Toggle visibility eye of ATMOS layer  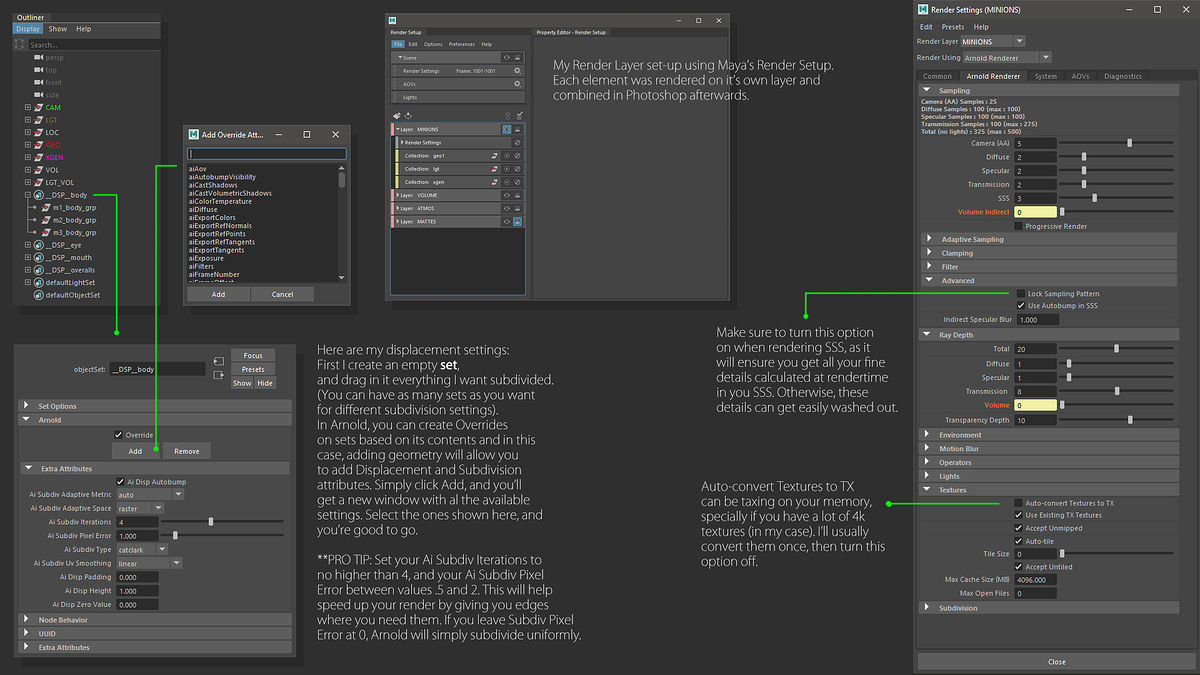coord(506,208)
